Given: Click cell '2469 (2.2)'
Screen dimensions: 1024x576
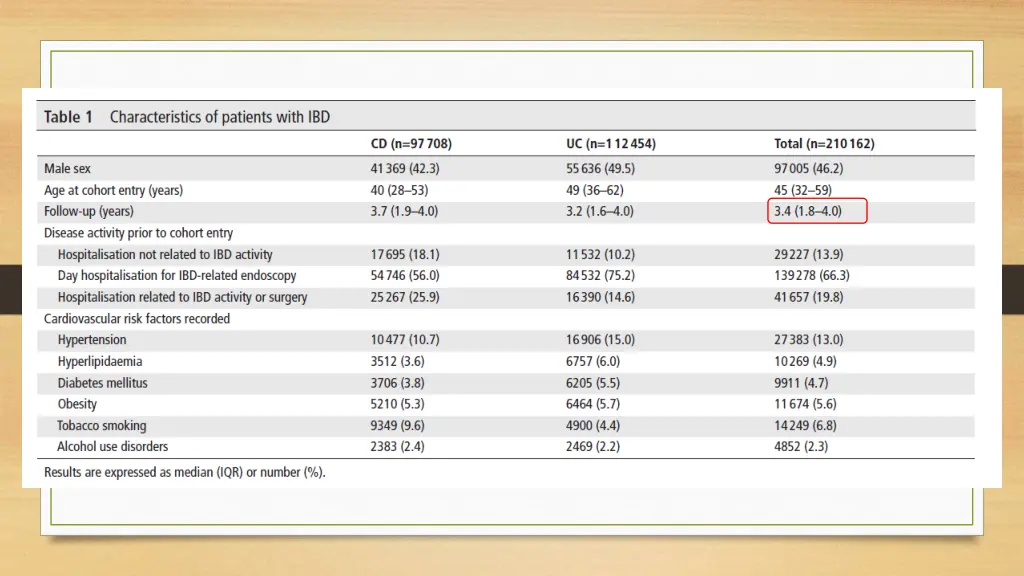Looking at the screenshot, I should pos(593,447).
